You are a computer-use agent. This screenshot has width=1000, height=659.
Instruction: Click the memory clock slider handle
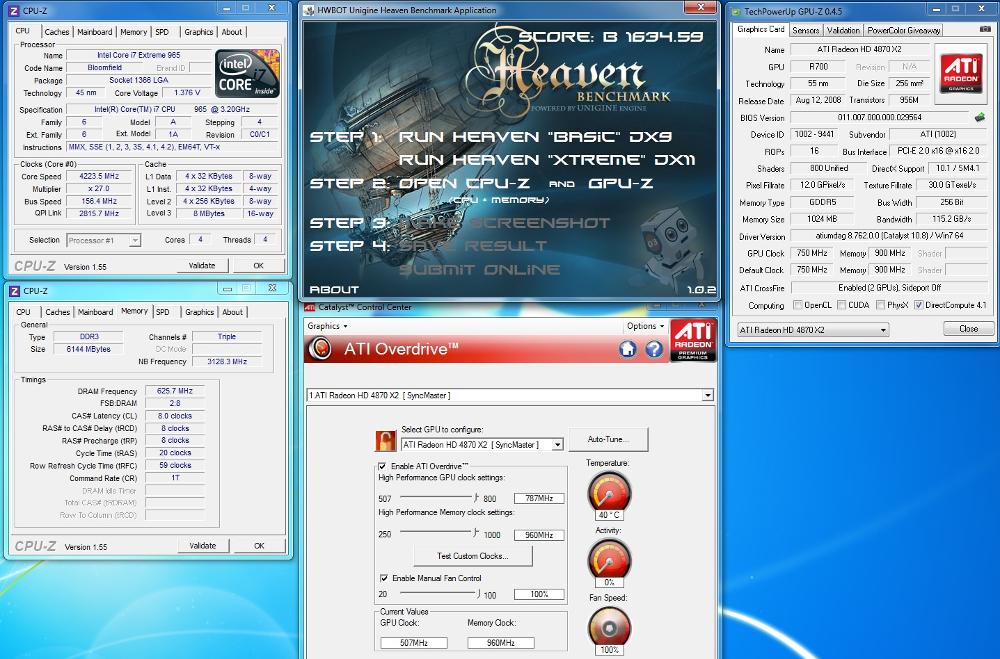tap(475, 532)
